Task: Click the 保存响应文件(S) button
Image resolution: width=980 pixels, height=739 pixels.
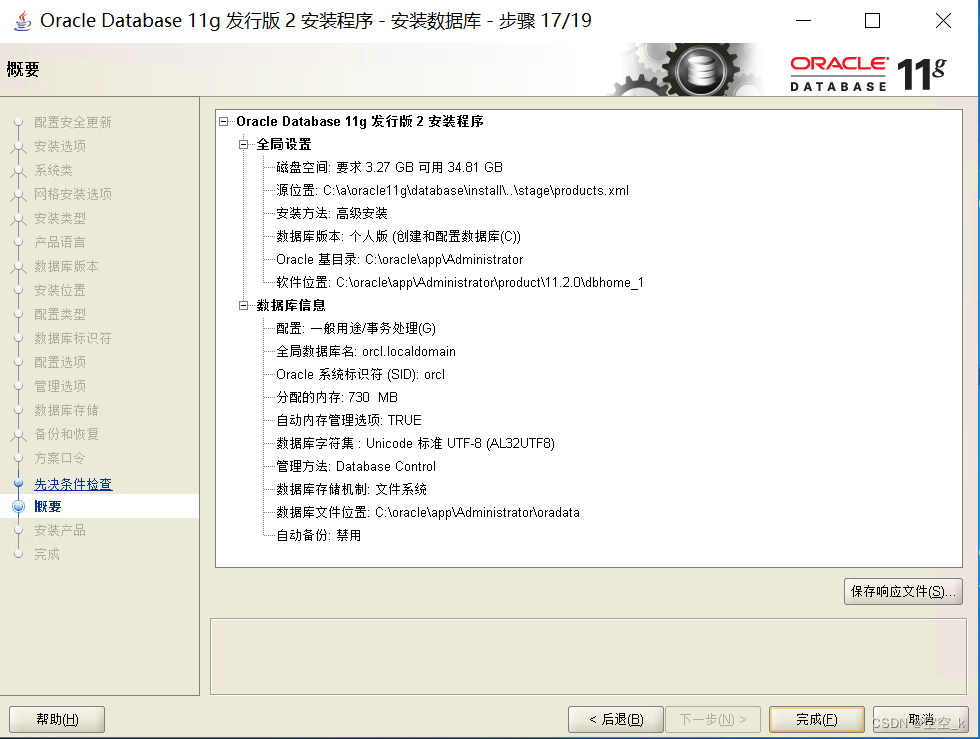Action: pos(902,591)
